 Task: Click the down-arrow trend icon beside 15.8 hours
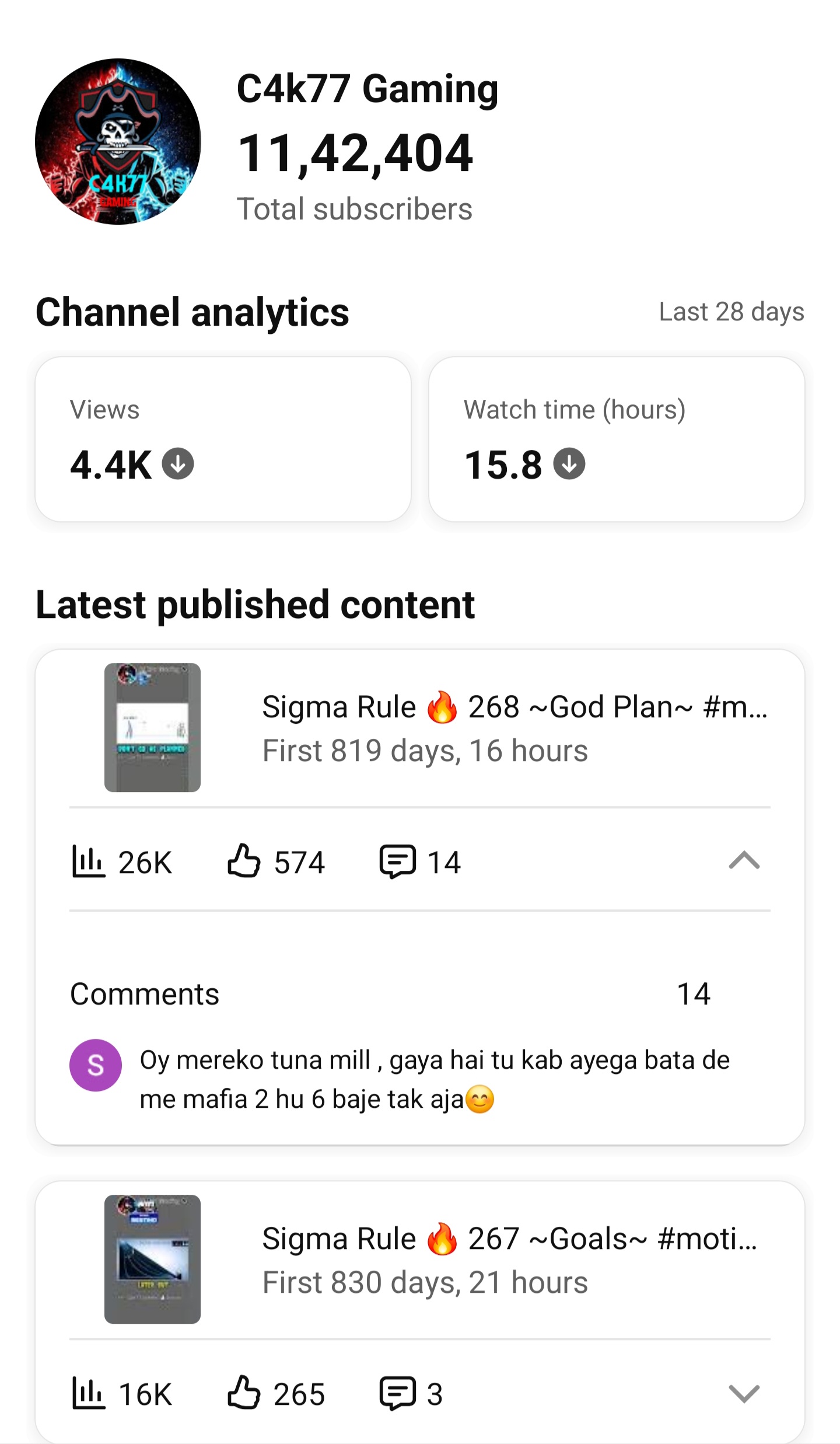[x=569, y=464]
